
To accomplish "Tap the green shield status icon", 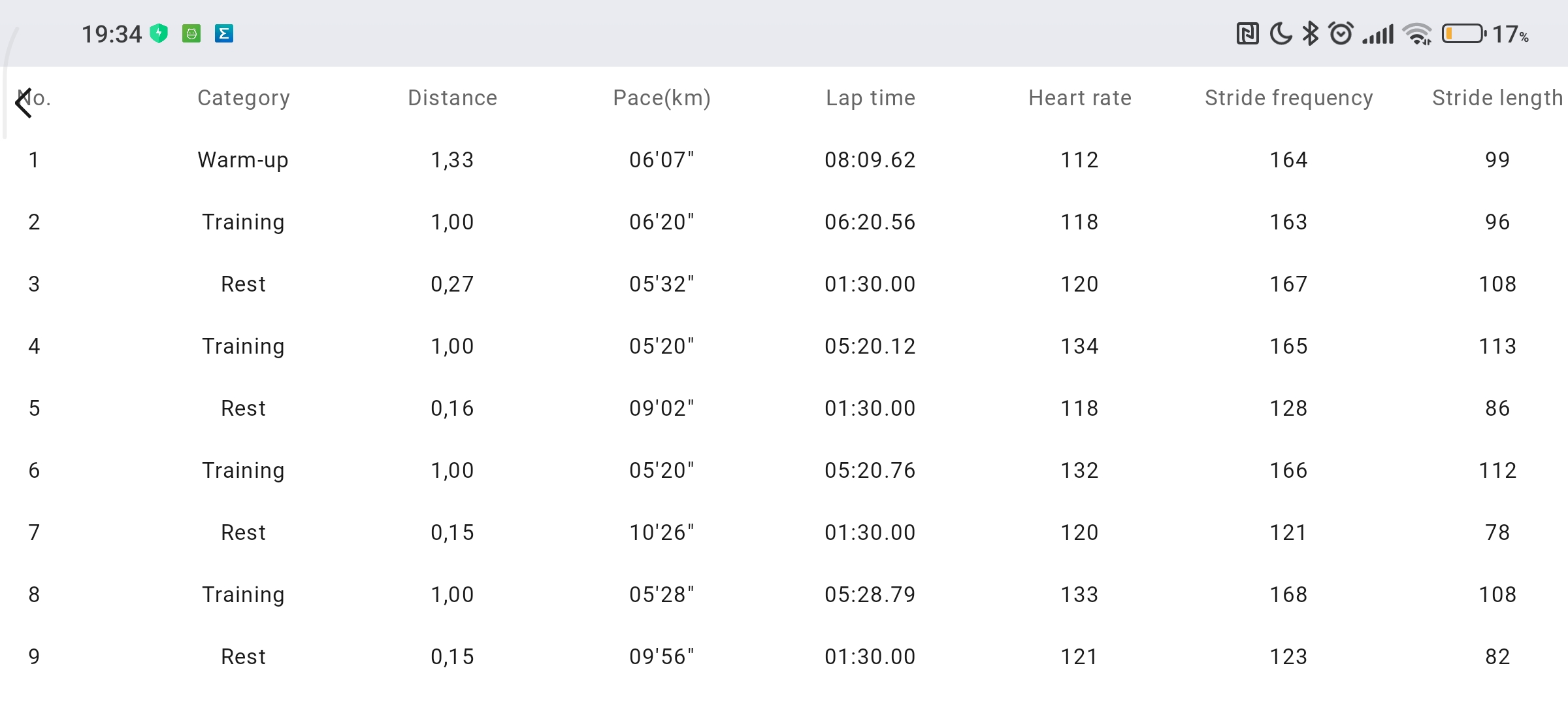I will [159, 33].
